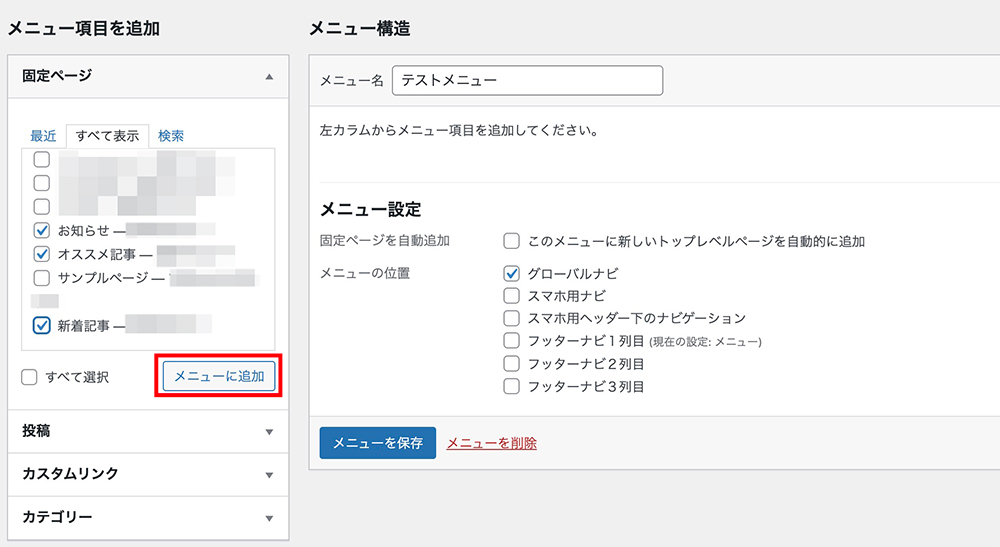Click the メニューを削除 link

point(492,443)
